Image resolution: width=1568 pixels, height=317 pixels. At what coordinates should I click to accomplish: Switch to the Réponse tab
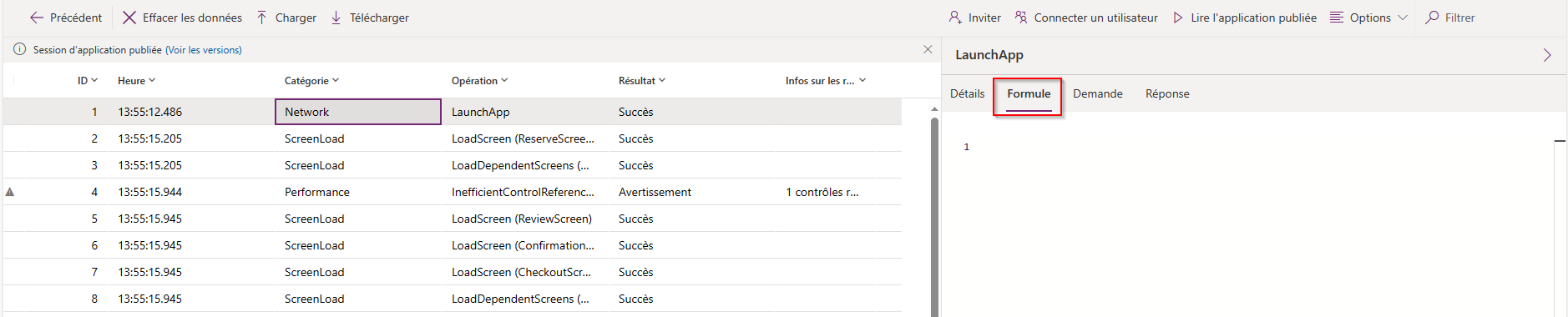click(x=1167, y=94)
